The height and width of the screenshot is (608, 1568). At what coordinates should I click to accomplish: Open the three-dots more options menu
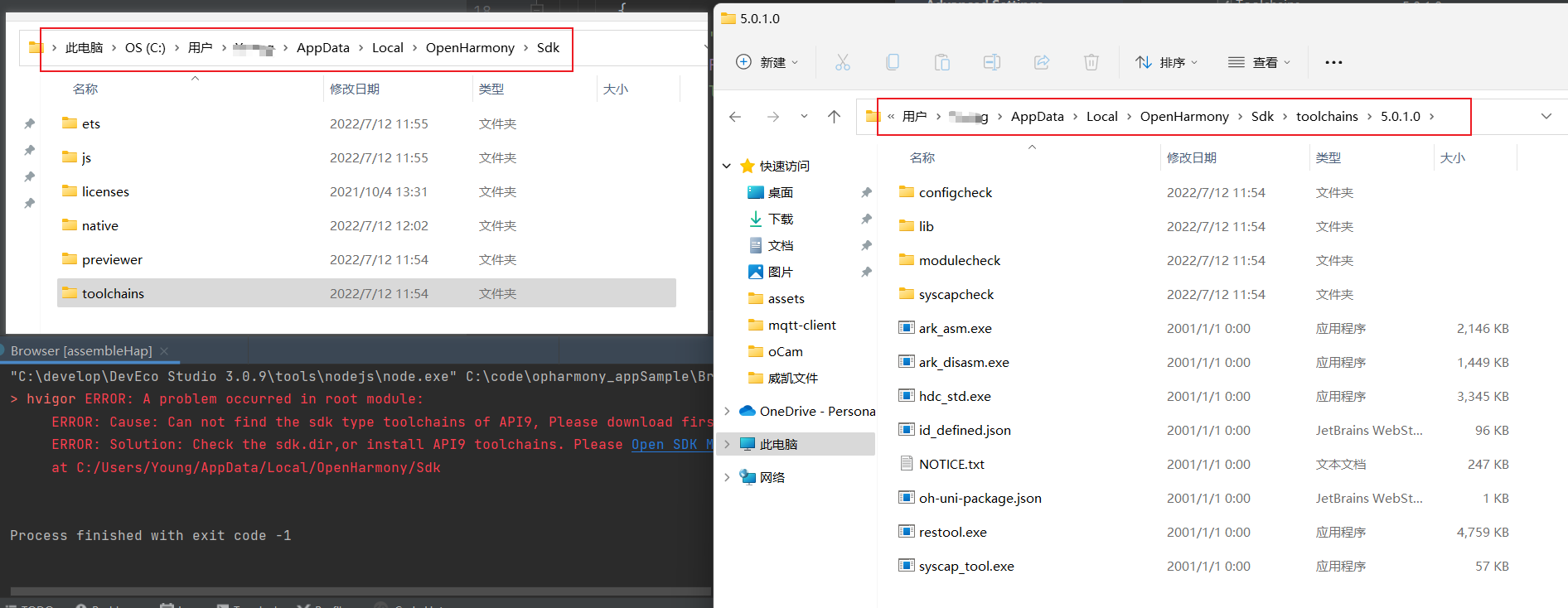tap(1333, 62)
